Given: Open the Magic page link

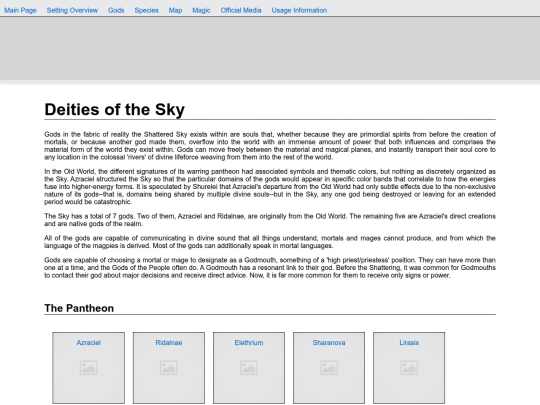Looking at the screenshot, I should [x=201, y=10].
